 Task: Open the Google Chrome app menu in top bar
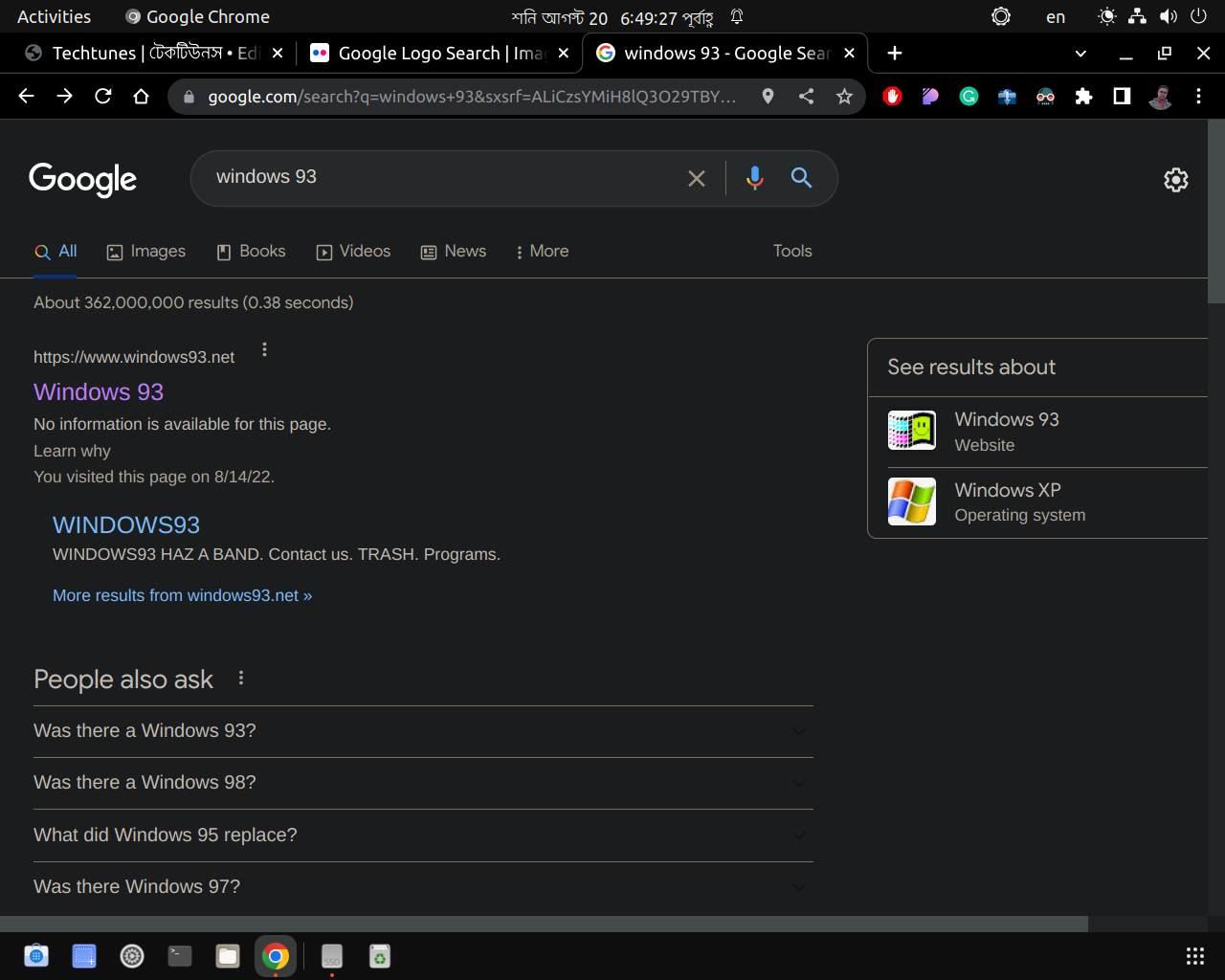pos(197,16)
